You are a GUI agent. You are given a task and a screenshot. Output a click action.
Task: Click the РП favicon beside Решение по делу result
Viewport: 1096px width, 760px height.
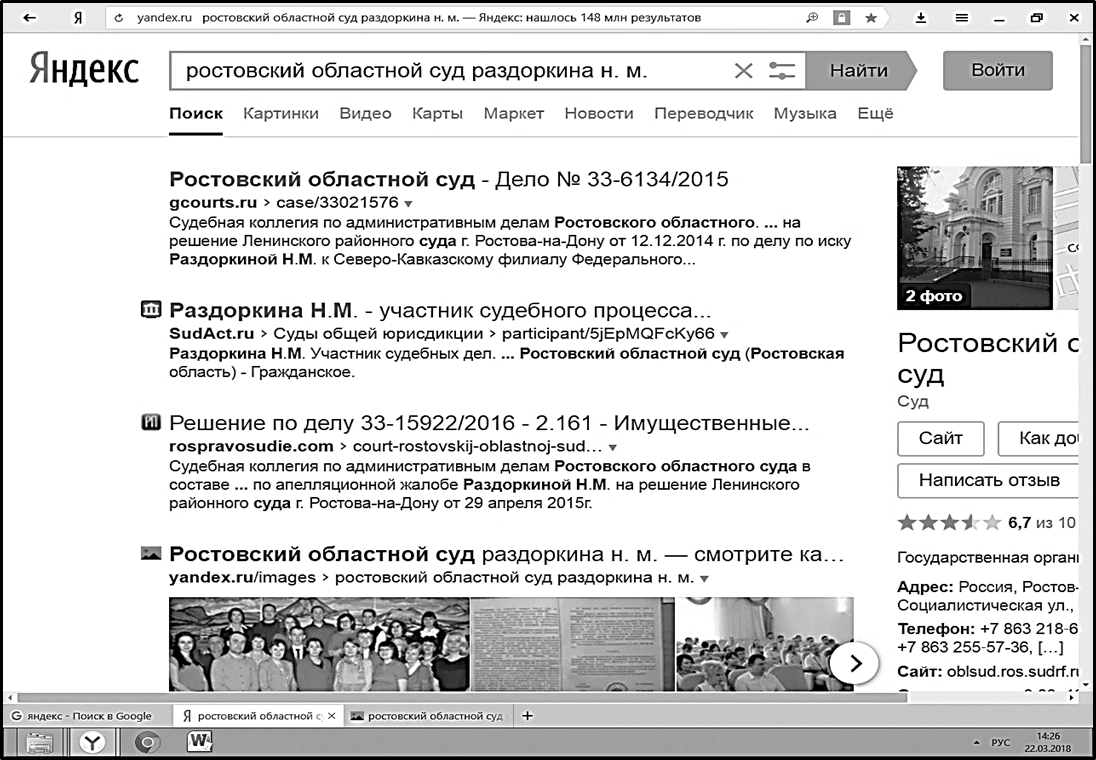pyautogui.click(x=151, y=422)
